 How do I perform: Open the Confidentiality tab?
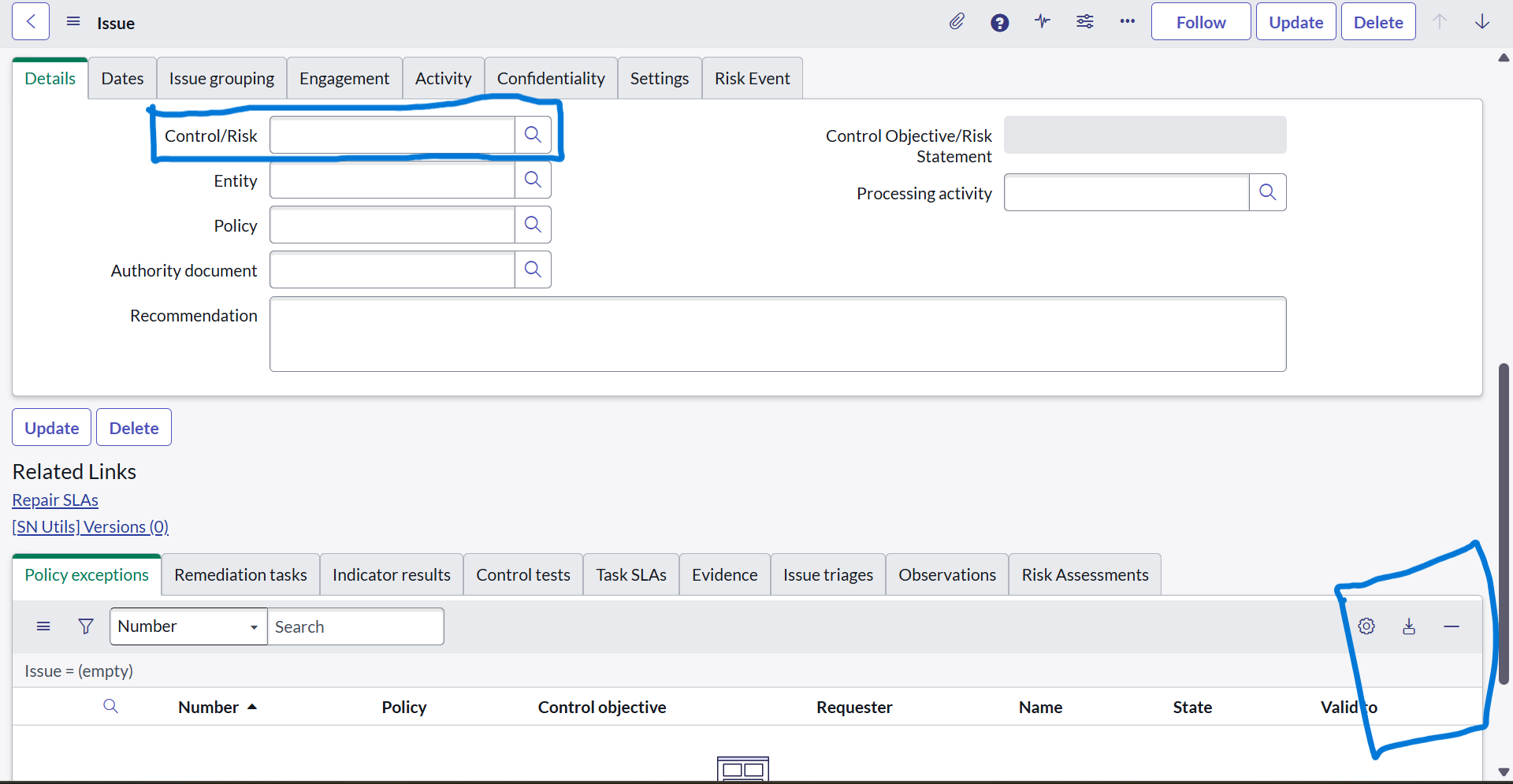coord(551,78)
